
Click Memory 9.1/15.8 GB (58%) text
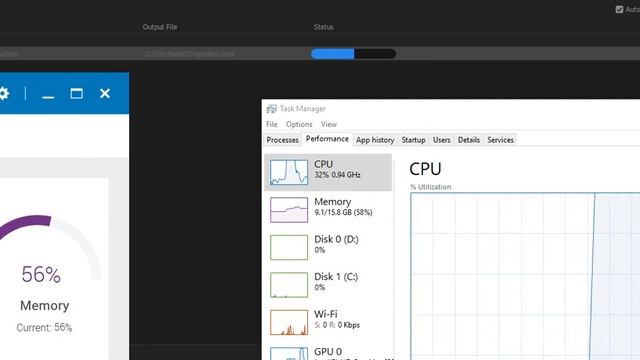[343, 207]
